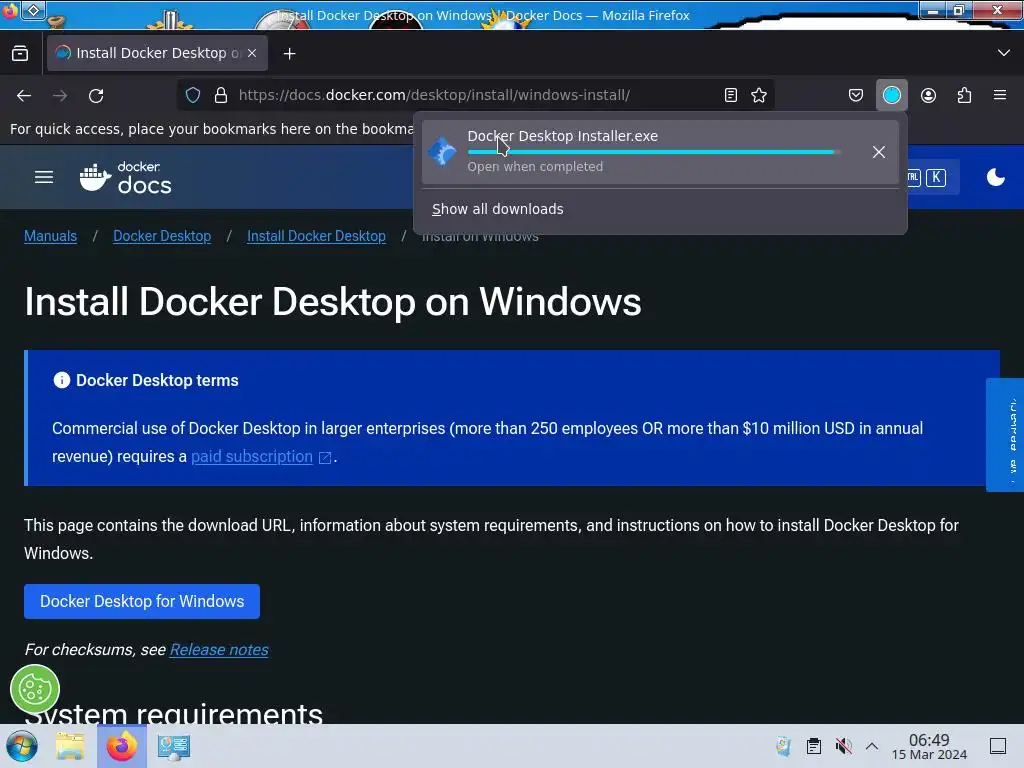1024x768 pixels.
Task: Reload the current page
Action: (96, 95)
